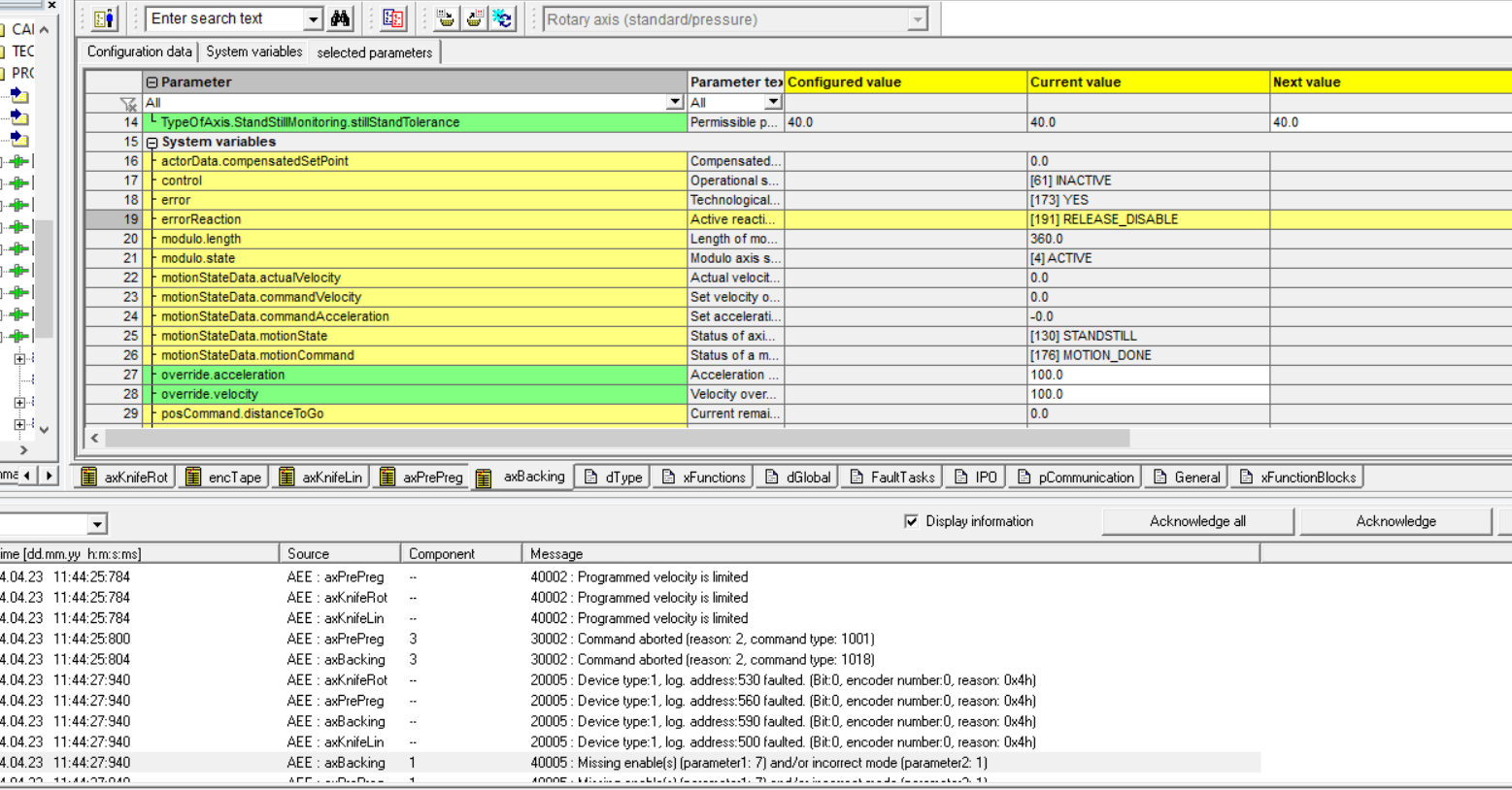1512x790 pixels.
Task: Click the override.acceleration current value field
Action: point(1147,375)
